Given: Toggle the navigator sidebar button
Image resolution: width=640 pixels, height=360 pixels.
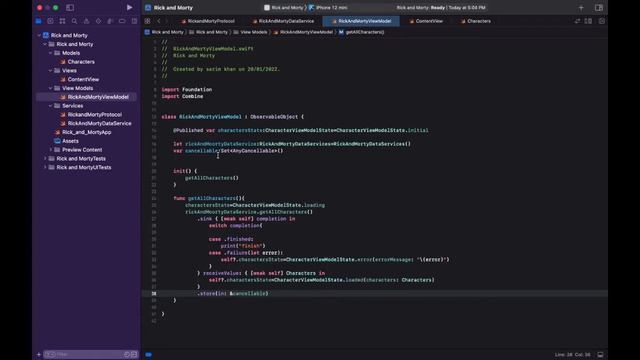Looking at the screenshot, I should [70, 7].
